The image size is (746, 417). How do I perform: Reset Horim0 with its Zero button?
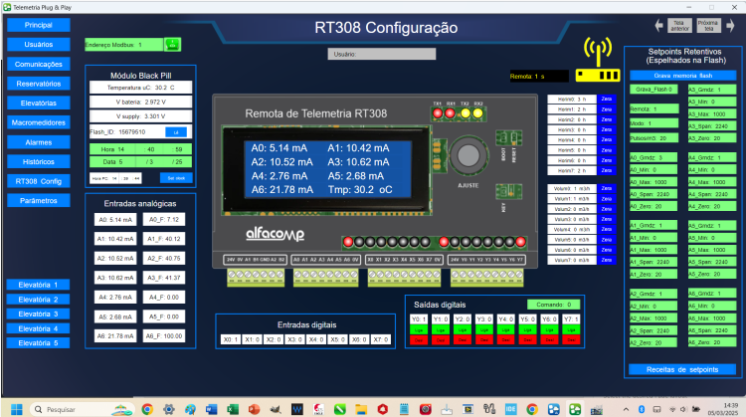[x=606, y=99]
